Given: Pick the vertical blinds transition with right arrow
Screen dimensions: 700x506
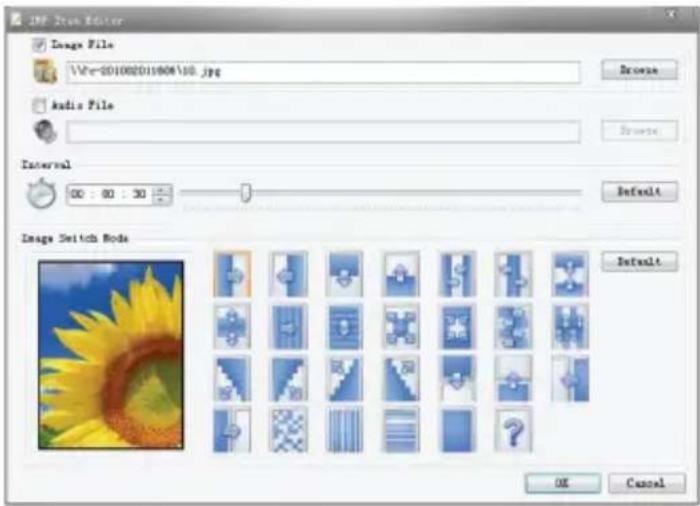Looking at the screenshot, I should point(288,326).
